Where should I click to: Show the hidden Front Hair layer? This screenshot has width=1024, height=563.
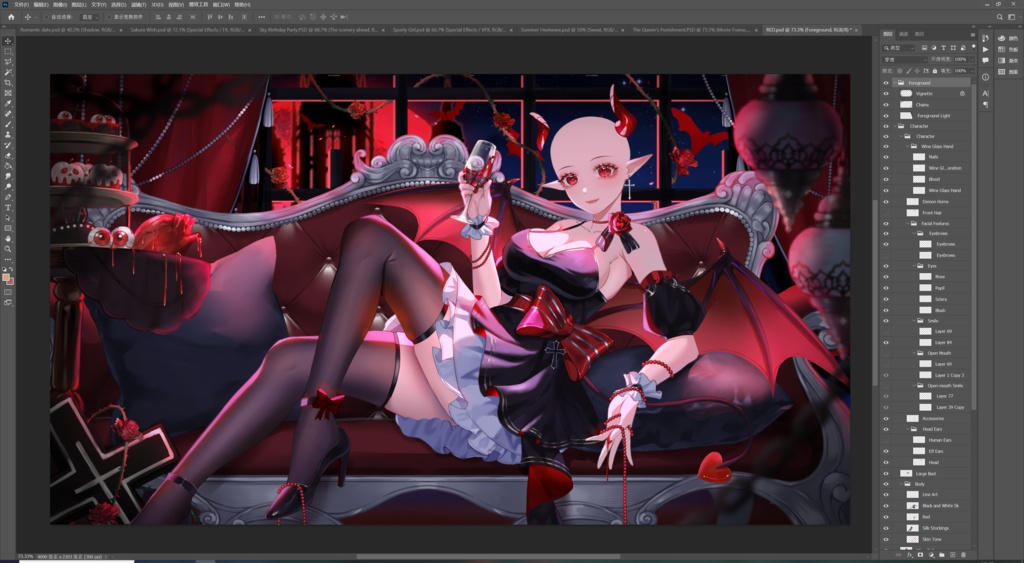[x=886, y=212]
